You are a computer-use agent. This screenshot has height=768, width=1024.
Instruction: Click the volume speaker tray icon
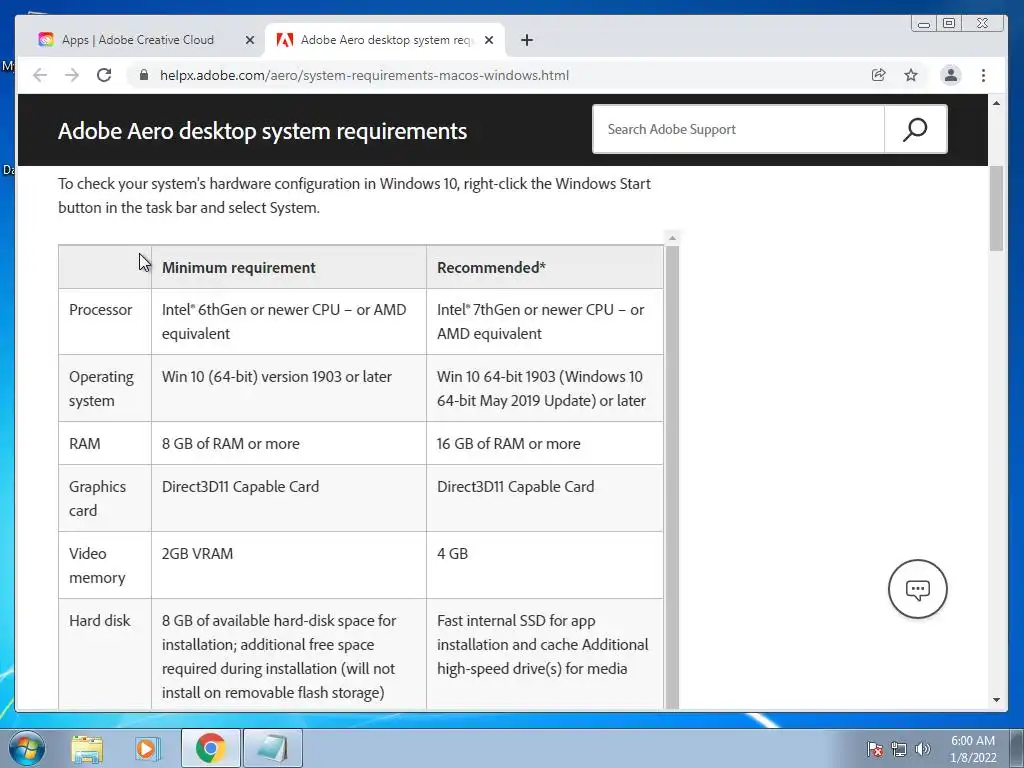click(922, 750)
